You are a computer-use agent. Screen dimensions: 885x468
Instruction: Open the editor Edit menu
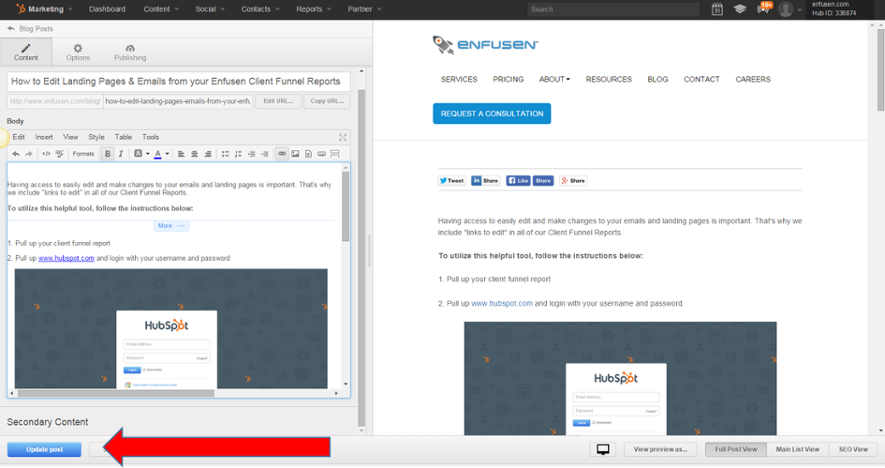pyautogui.click(x=19, y=137)
